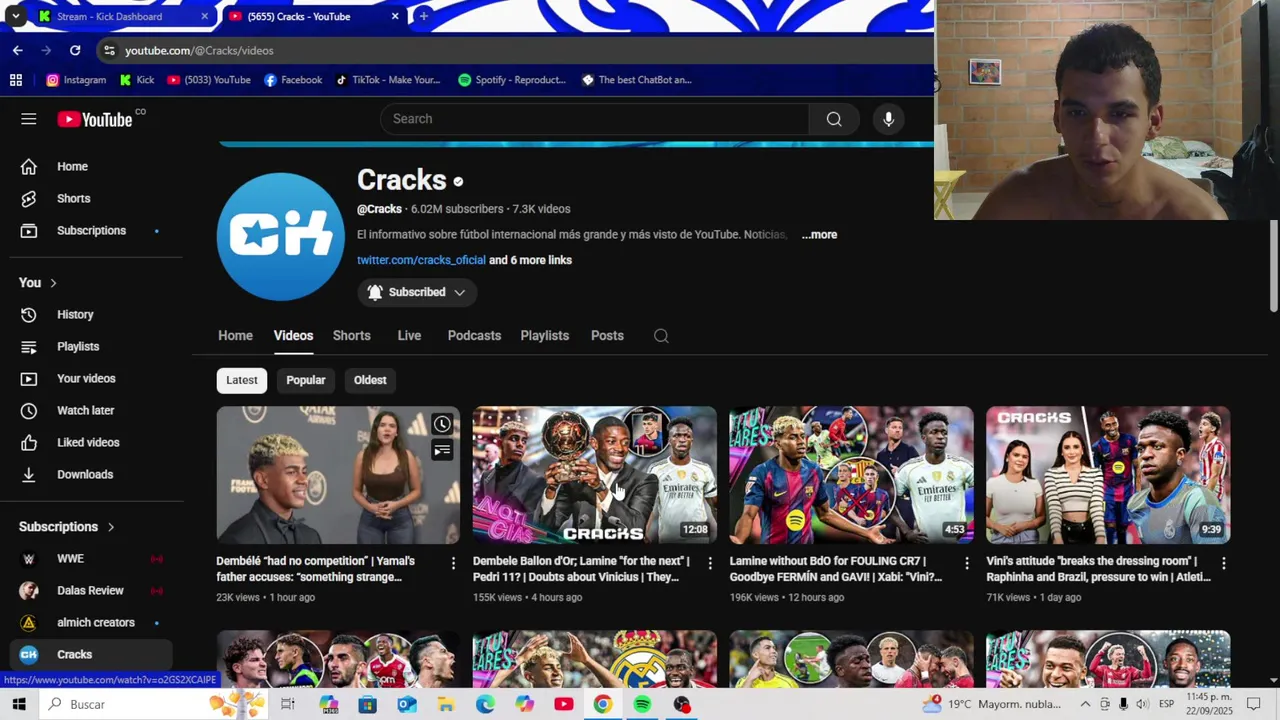Click the search magnifier button
Viewport: 1280px width, 720px height.
click(834, 119)
